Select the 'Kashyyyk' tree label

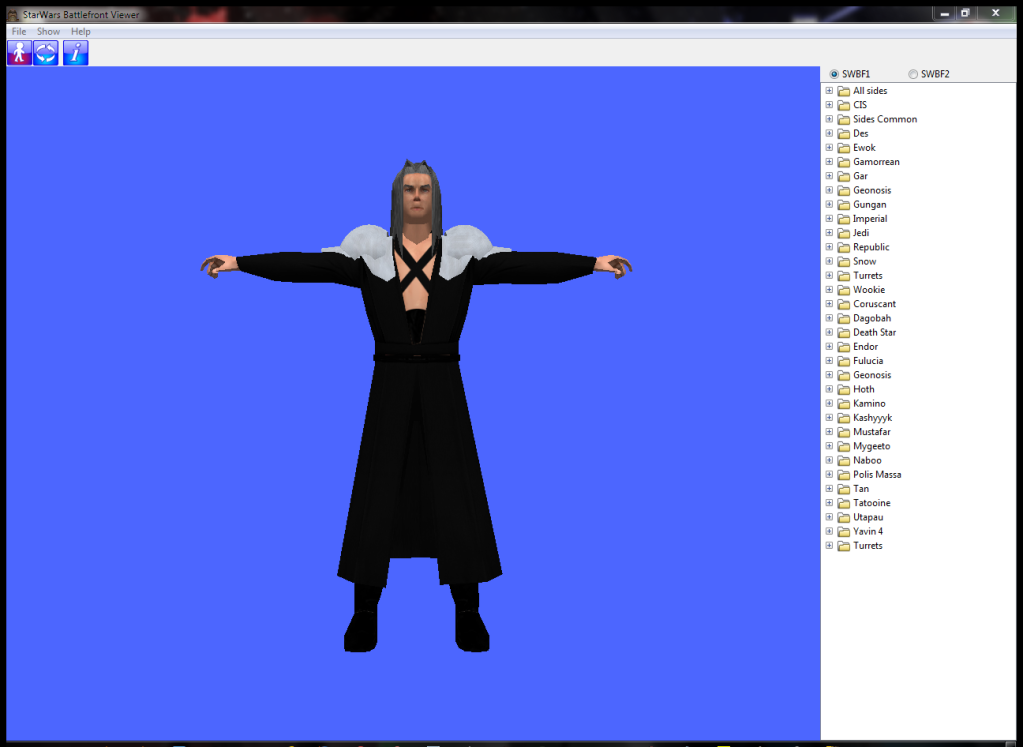point(873,418)
